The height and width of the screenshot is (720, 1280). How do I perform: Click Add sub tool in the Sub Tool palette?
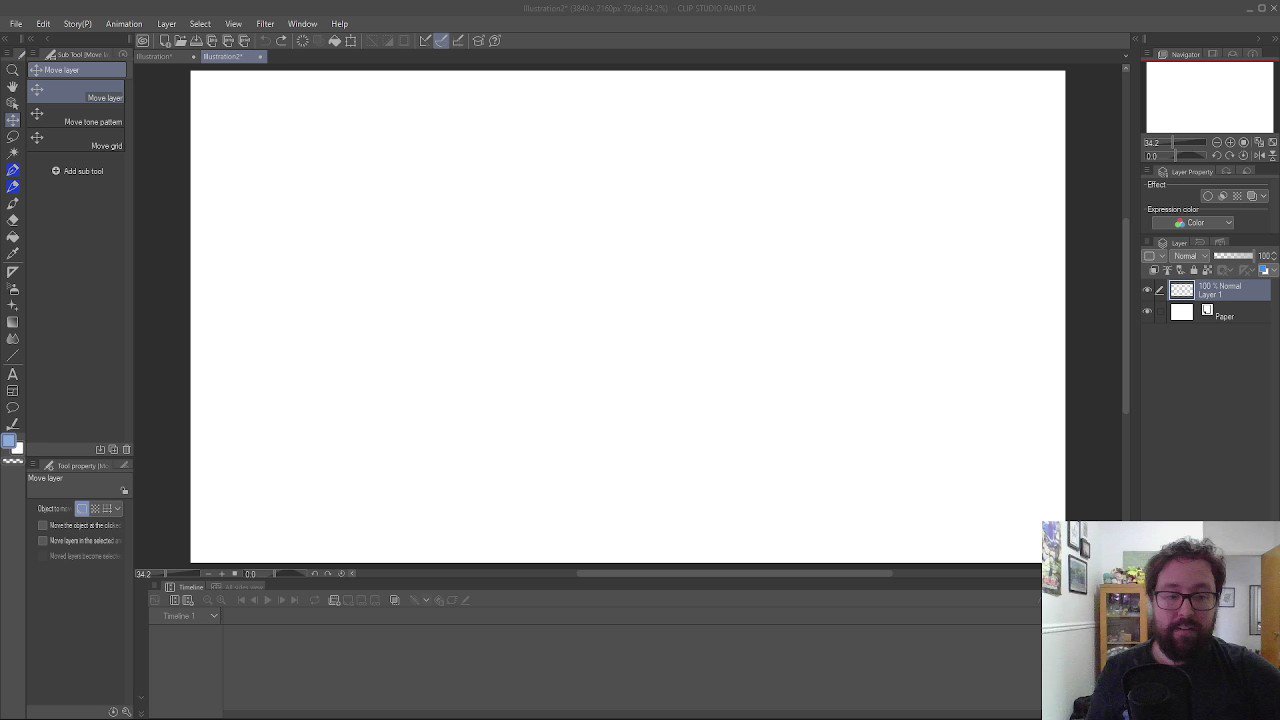point(78,171)
